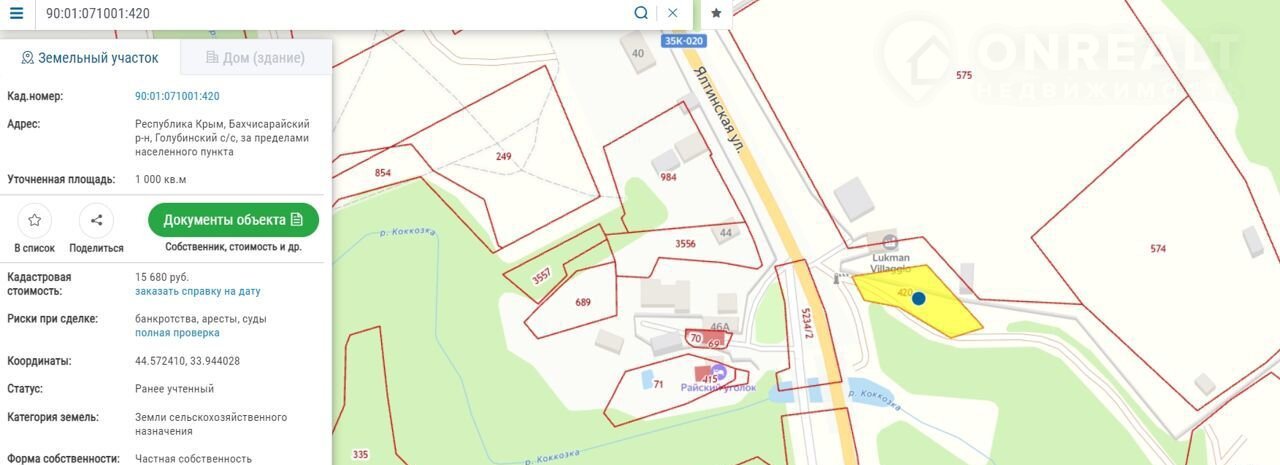Click the star favorites icon
This screenshot has width=1280, height=465.
click(x=716, y=13)
